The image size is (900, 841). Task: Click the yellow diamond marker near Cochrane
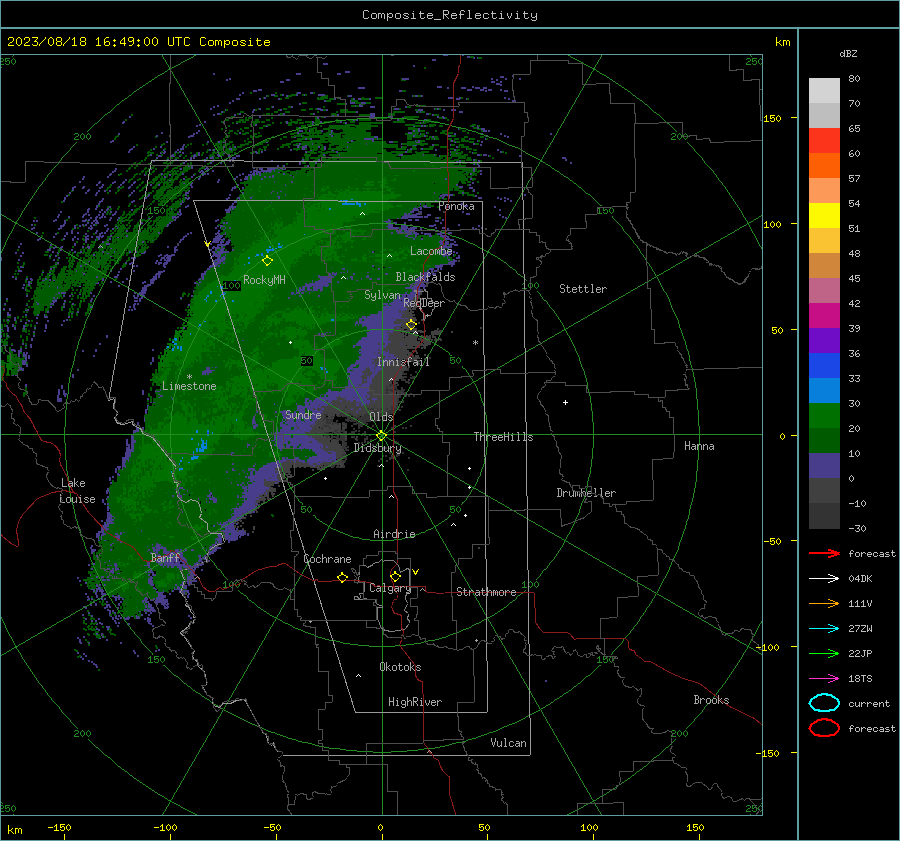click(x=342, y=577)
